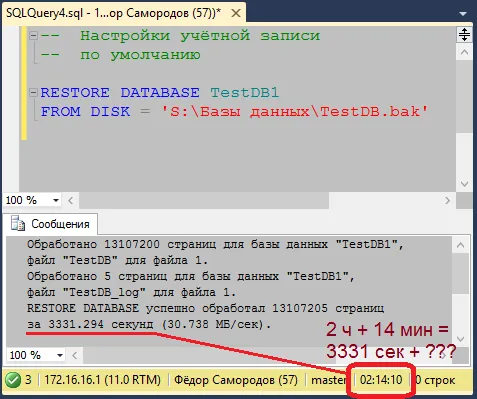
Task: Open the messages zoom 100 % dropdown
Action: click(x=60, y=355)
